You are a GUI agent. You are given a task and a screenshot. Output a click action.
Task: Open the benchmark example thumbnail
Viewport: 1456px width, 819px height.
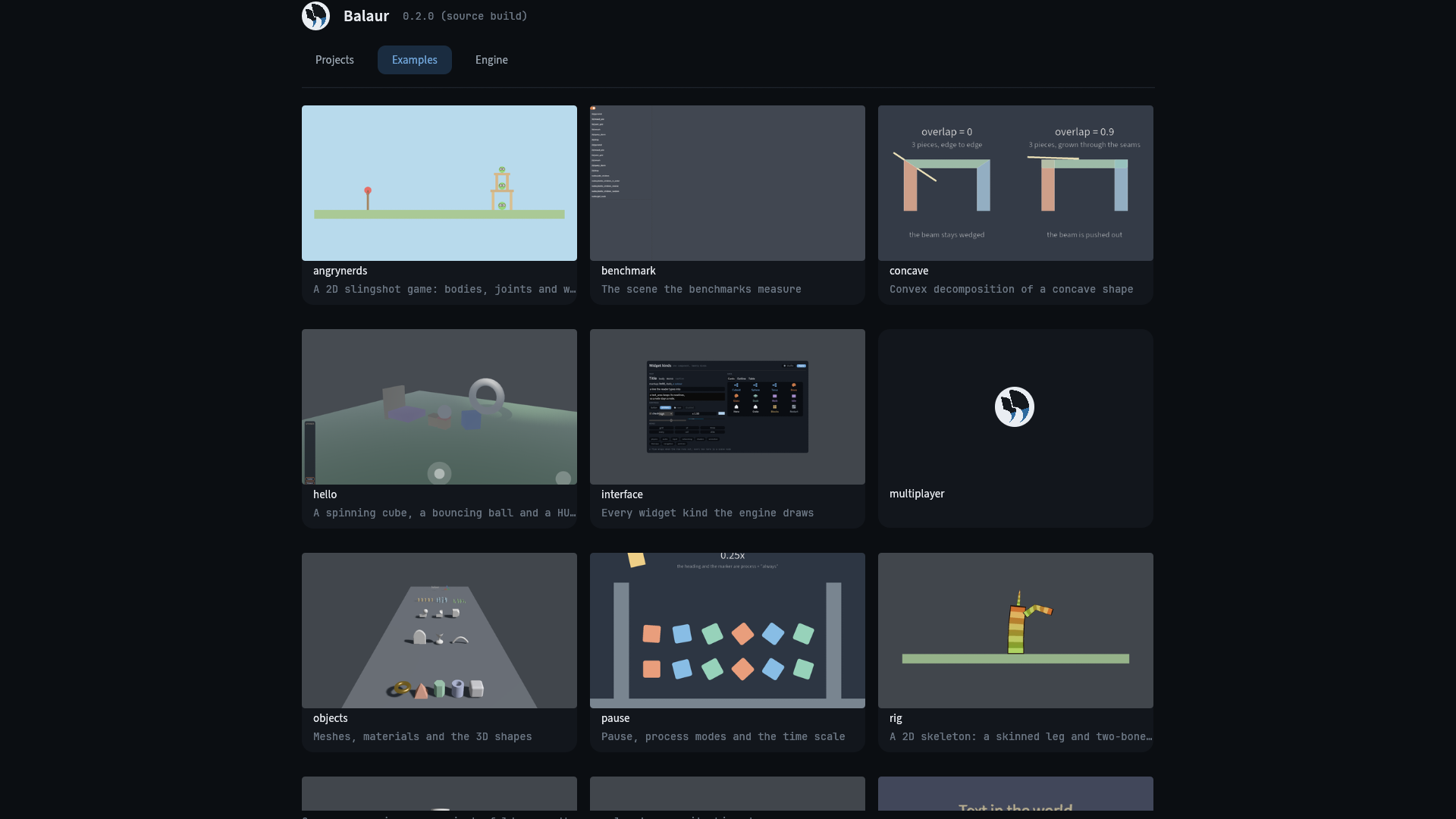point(727,183)
